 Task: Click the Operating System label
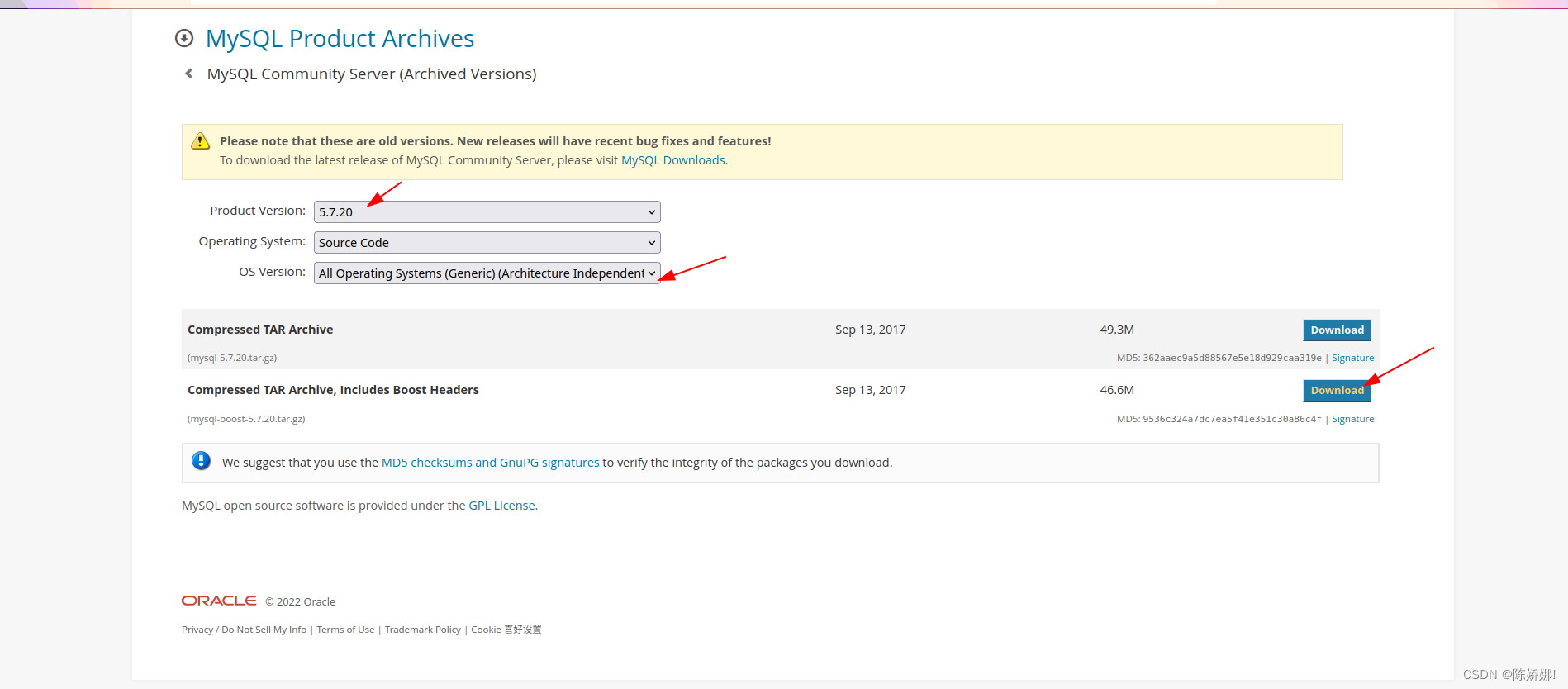tap(252, 241)
